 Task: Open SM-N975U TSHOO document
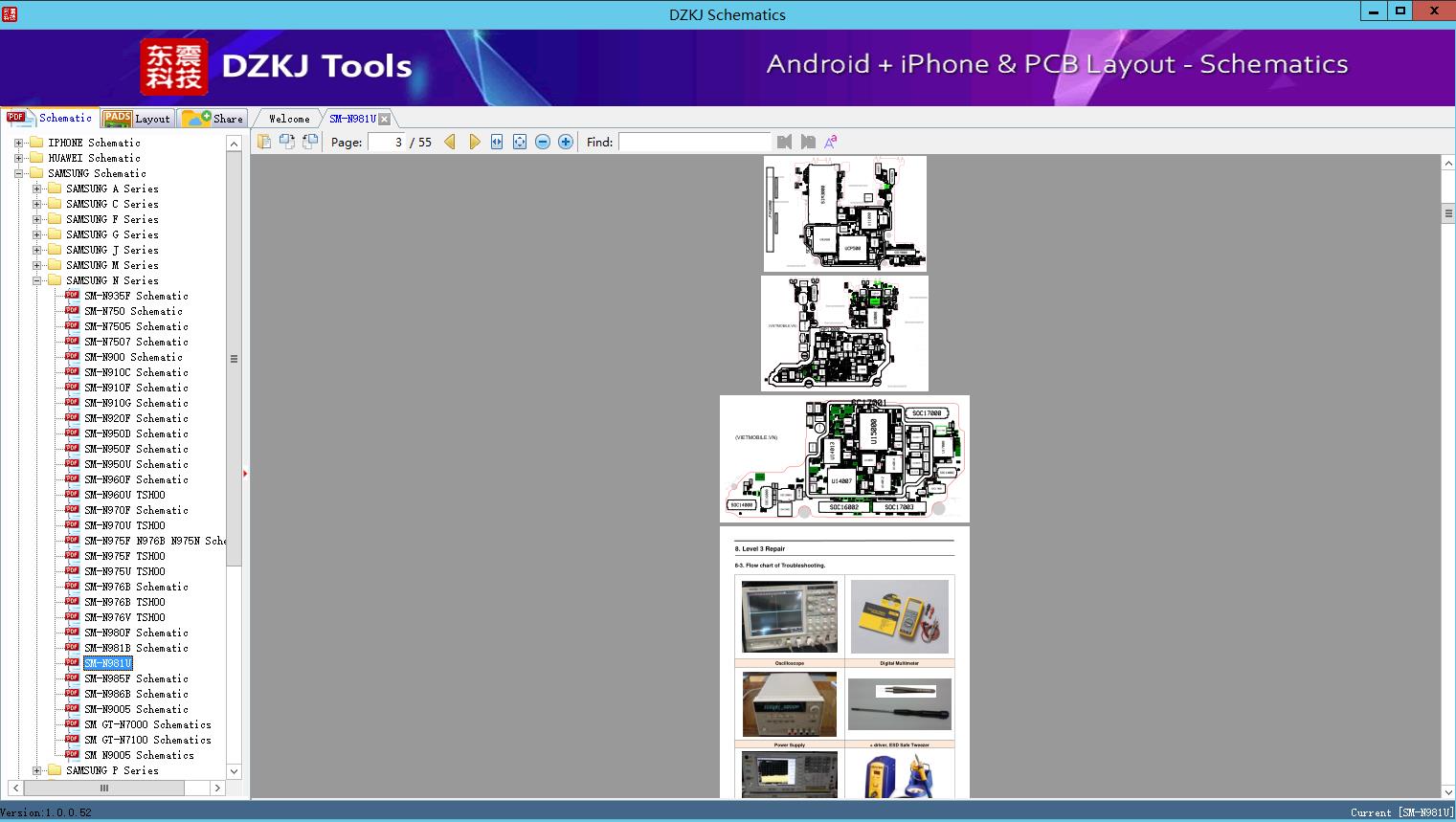pyautogui.click(x=124, y=571)
